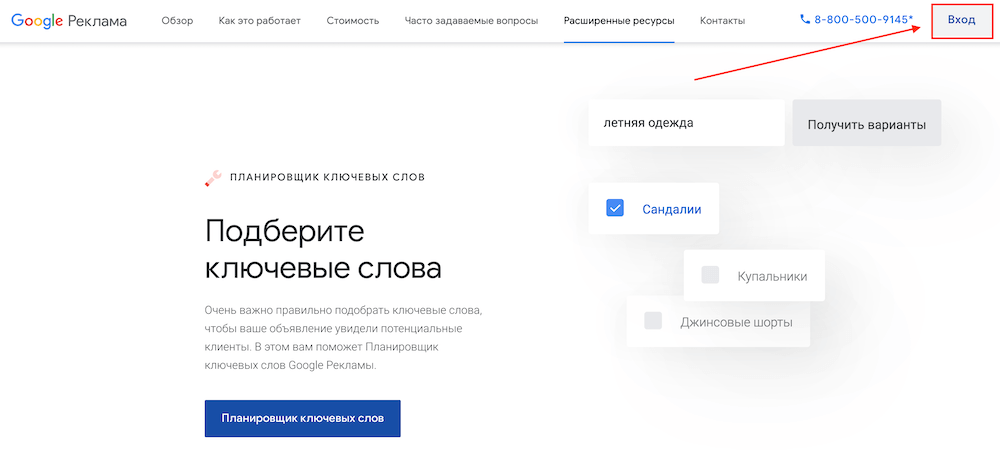Click the Google Реклама logo
1000x450 pixels.
[69, 21]
